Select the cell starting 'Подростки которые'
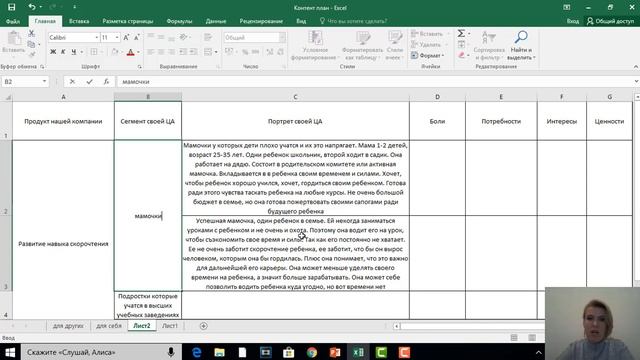The width and height of the screenshot is (640, 360). coord(148,305)
